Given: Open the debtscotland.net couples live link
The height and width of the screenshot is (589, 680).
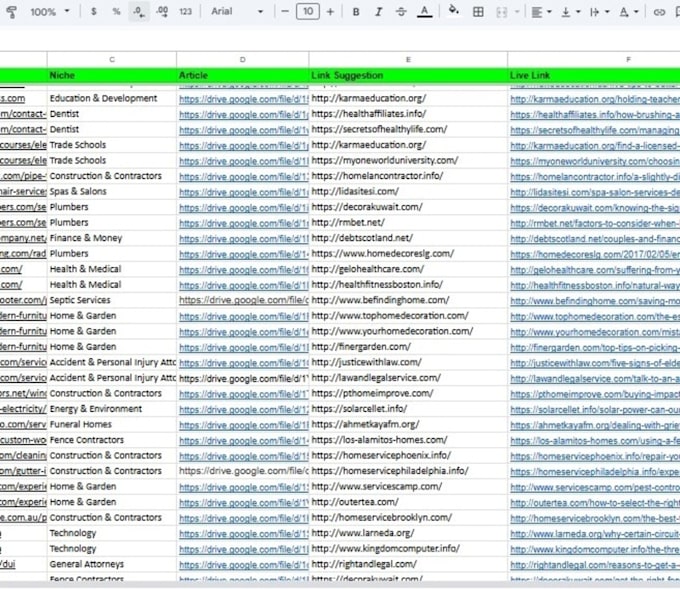Looking at the screenshot, I should point(595,239).
